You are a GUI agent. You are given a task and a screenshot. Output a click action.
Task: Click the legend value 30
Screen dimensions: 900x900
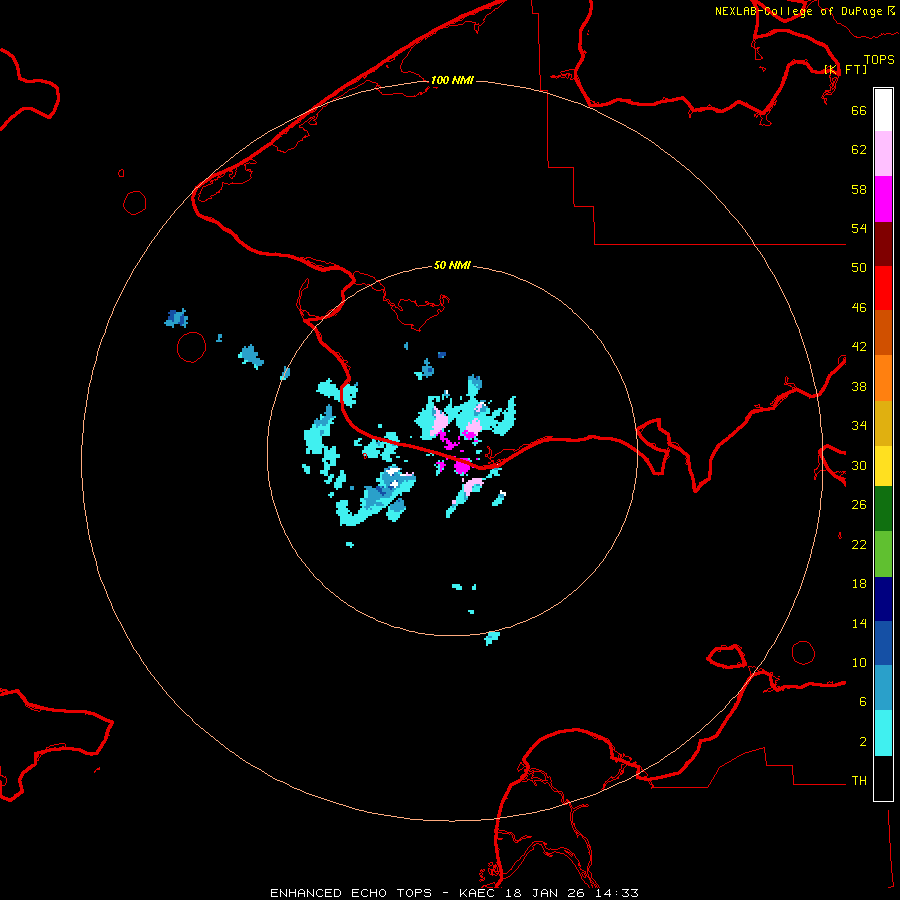[x=859, y=465]
